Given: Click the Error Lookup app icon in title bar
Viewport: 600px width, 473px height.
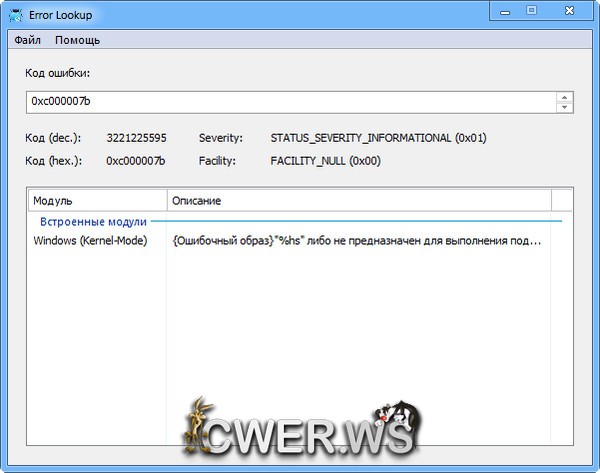Looking at the screenshot, I should pyautogui.click(x=16, y=12).
